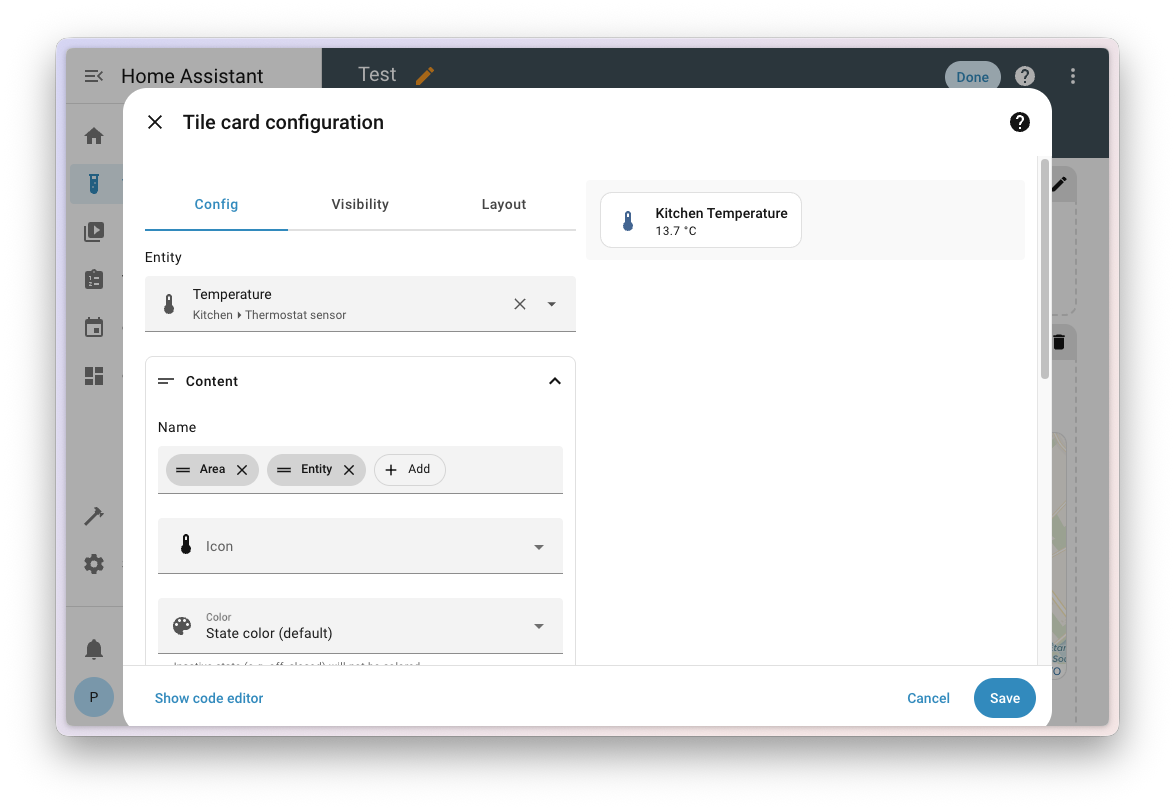The width and height of the screenshot is (1175, 810).
Task: Open the Calendar sidebar icon
Action: point(93,327)
